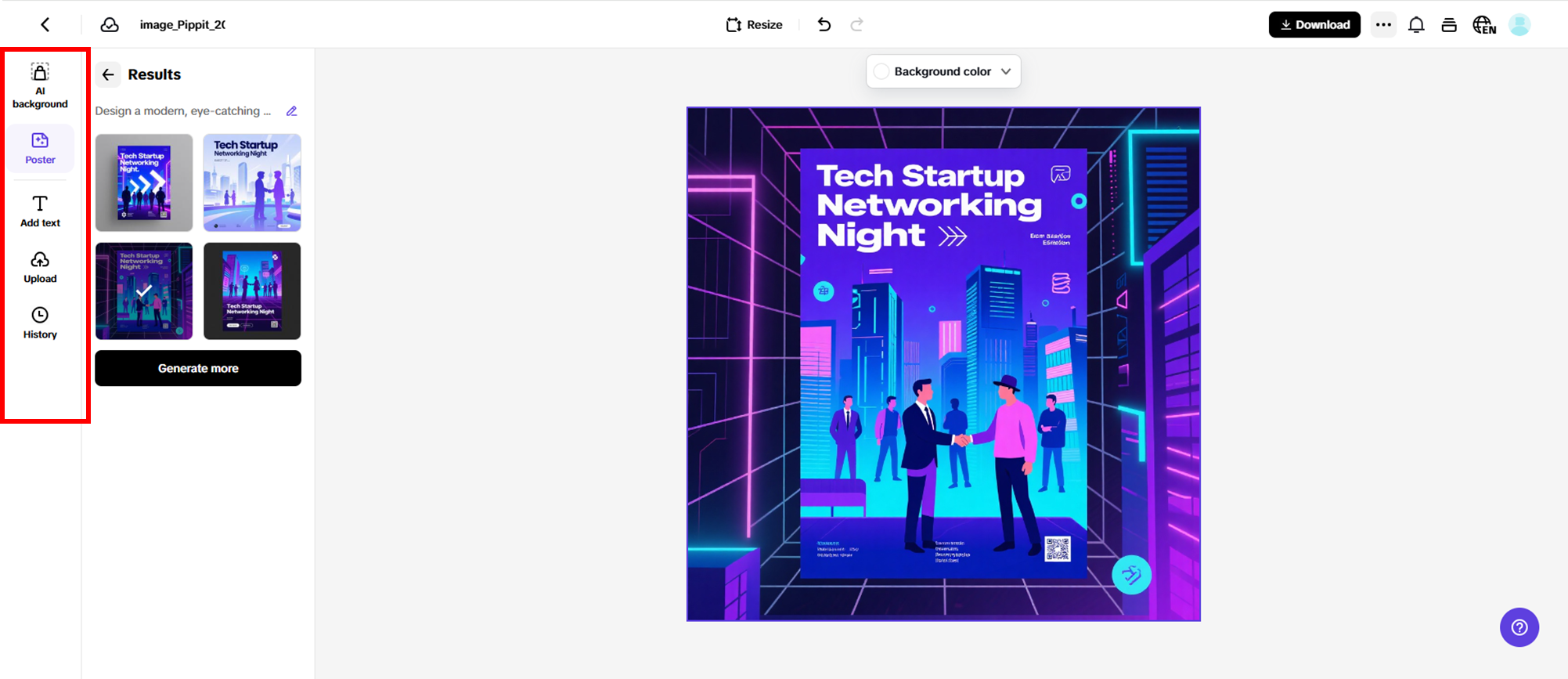
Task: Click the Generate more button
Action: tap(198, 368)
